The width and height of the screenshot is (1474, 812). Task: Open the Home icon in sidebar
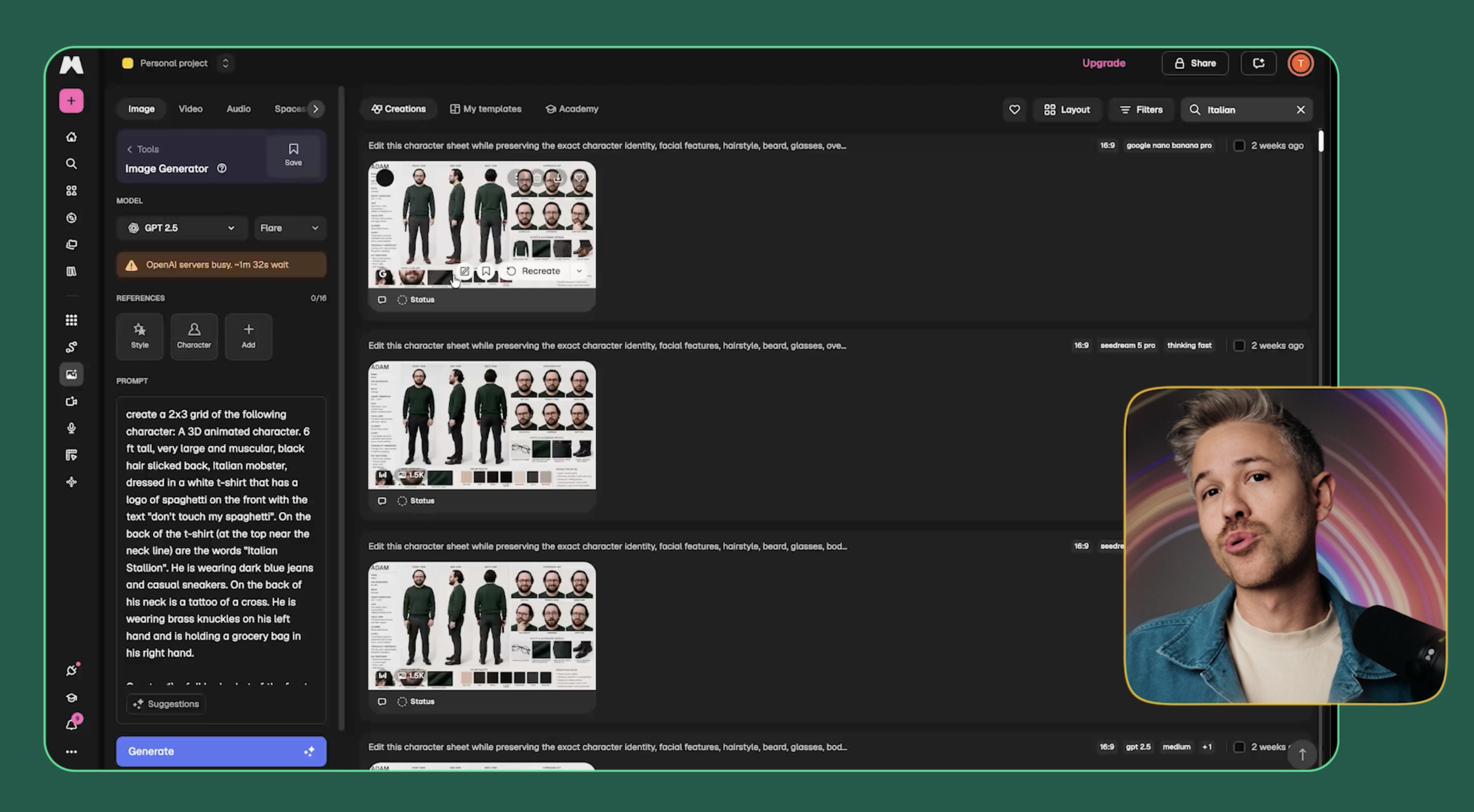(71, 137)
